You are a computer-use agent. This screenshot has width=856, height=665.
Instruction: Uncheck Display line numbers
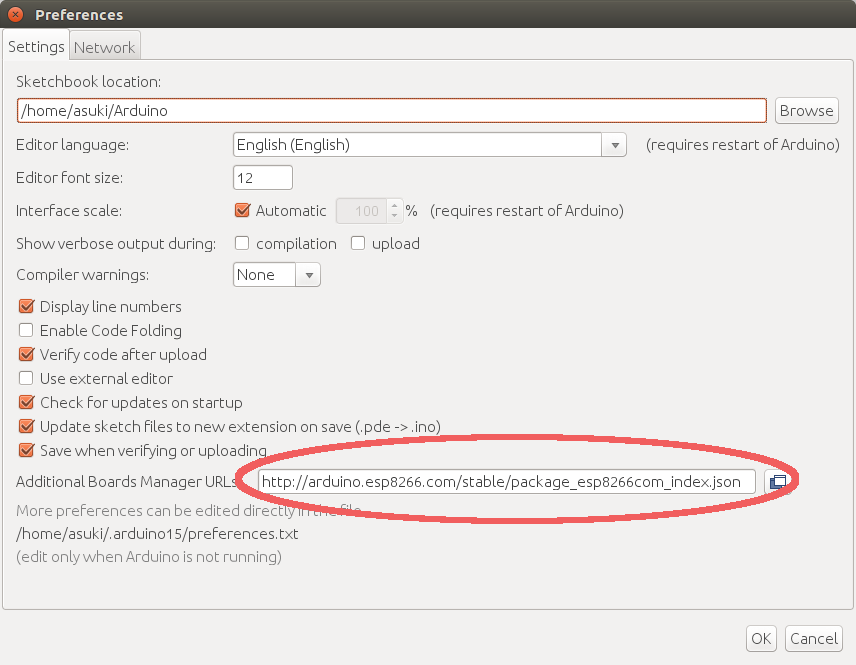point(26,306)
